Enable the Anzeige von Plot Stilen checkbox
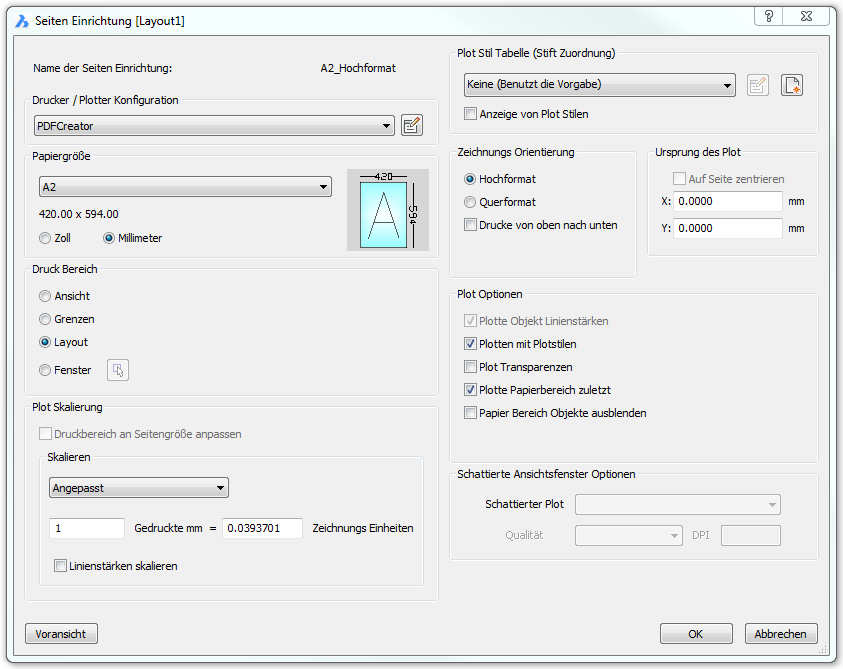Screen dimensions: 843x669 471,114
